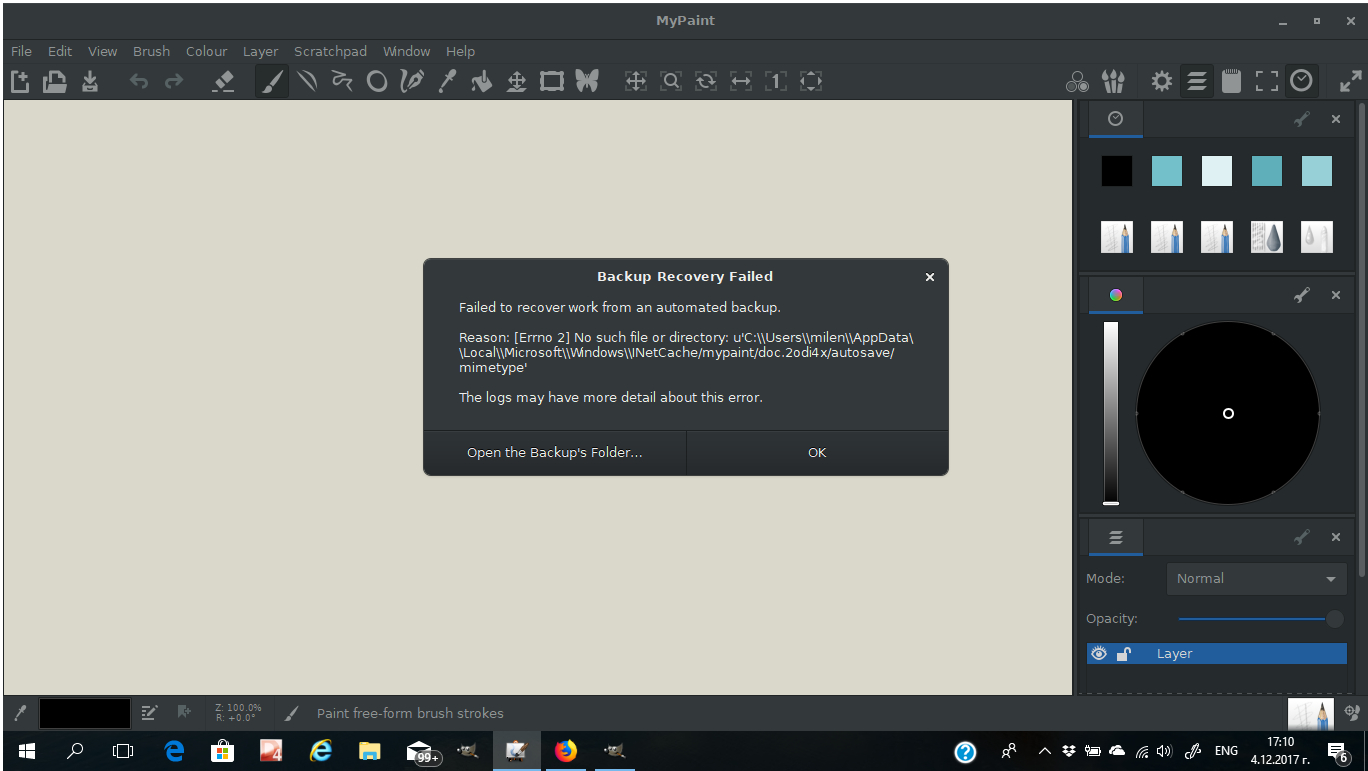Viewport: 1368px width, 771px height.
Task: Click the circular colour wheel
Action: coord(1228,413)
